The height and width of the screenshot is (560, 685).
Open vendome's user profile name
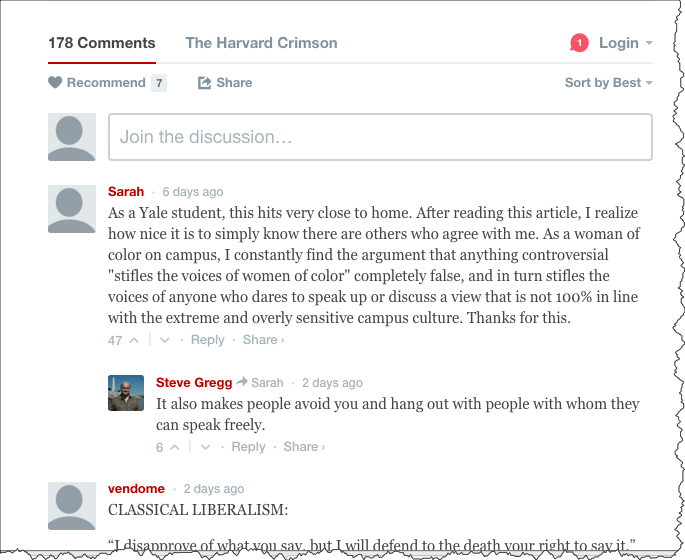[136, 489]
